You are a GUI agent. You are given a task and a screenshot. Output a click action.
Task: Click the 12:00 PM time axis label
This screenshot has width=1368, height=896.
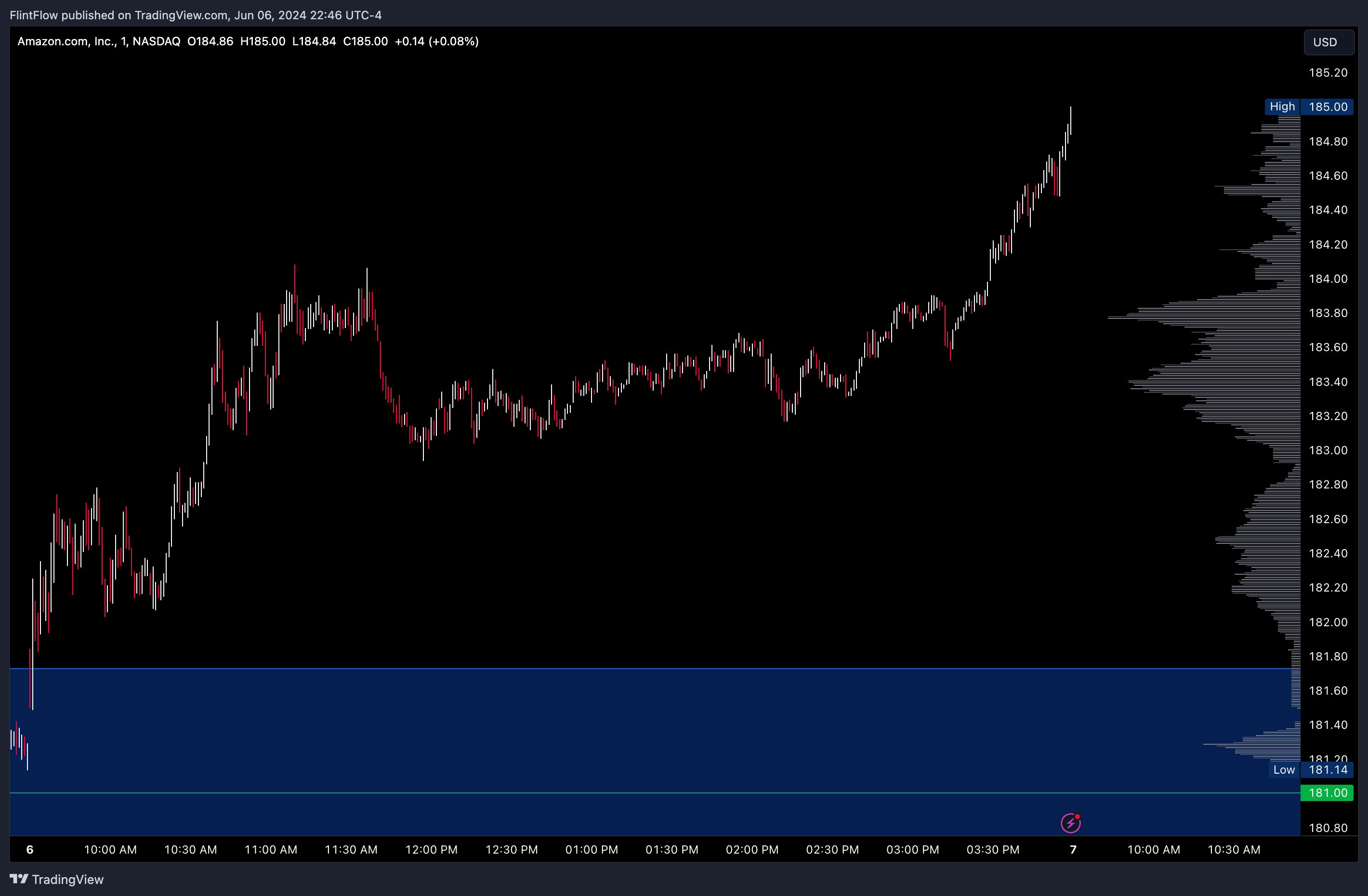[432, 849]
